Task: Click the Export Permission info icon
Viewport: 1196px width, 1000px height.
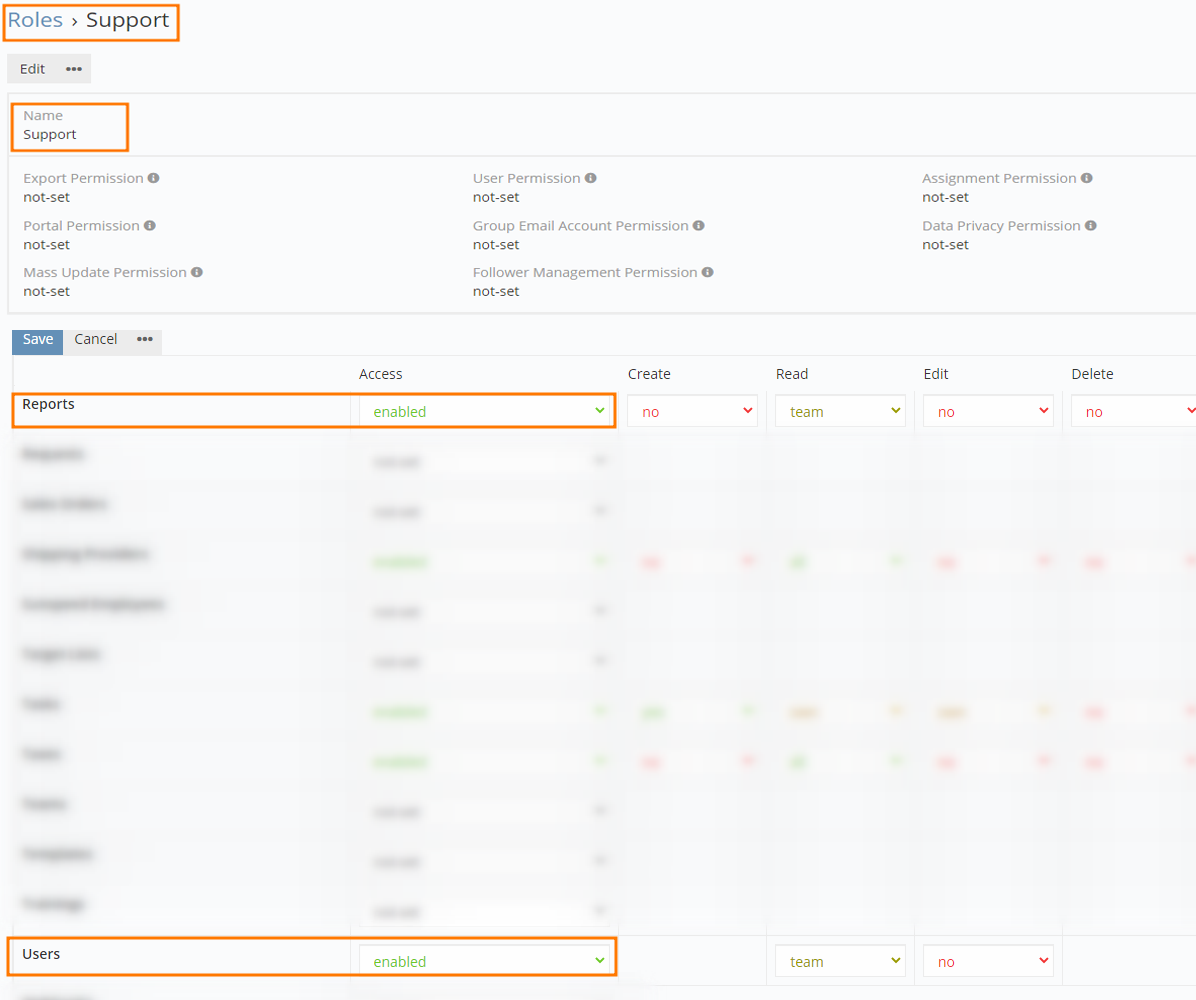Action: [154, 178]
